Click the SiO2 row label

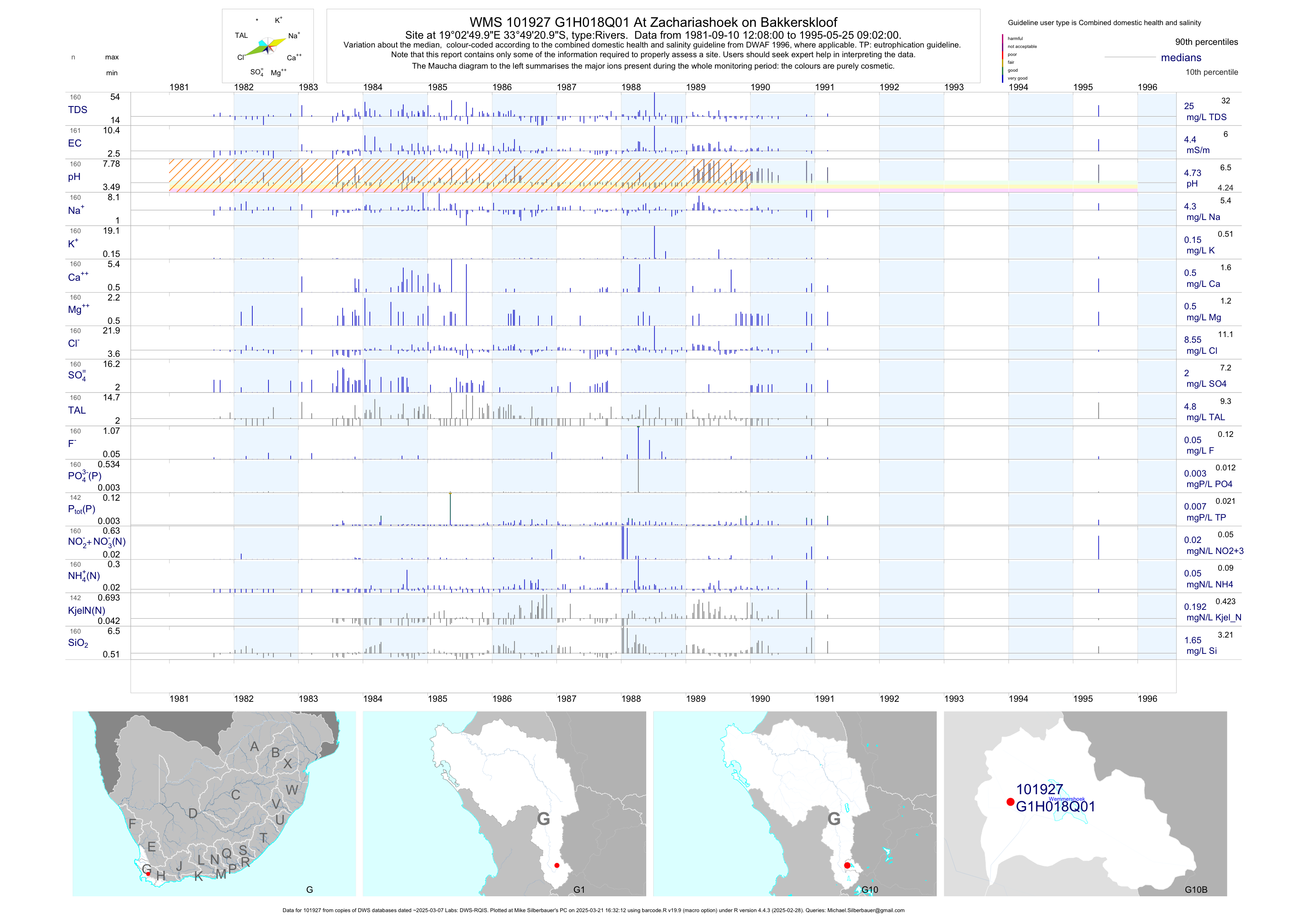click(78, 643)
